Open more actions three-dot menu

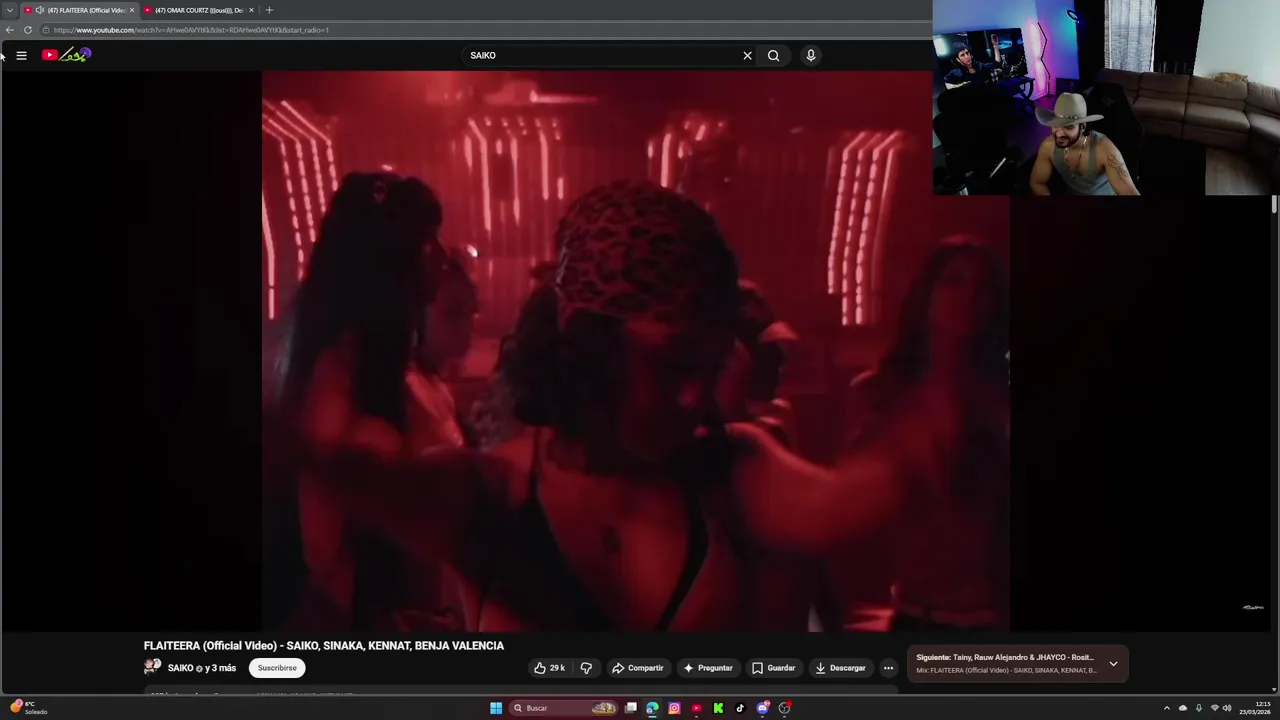point(888,668)
